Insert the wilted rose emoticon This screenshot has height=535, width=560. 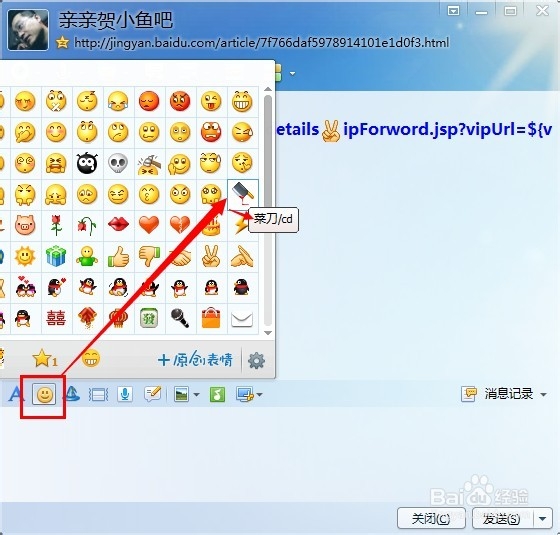coord(87,225)
